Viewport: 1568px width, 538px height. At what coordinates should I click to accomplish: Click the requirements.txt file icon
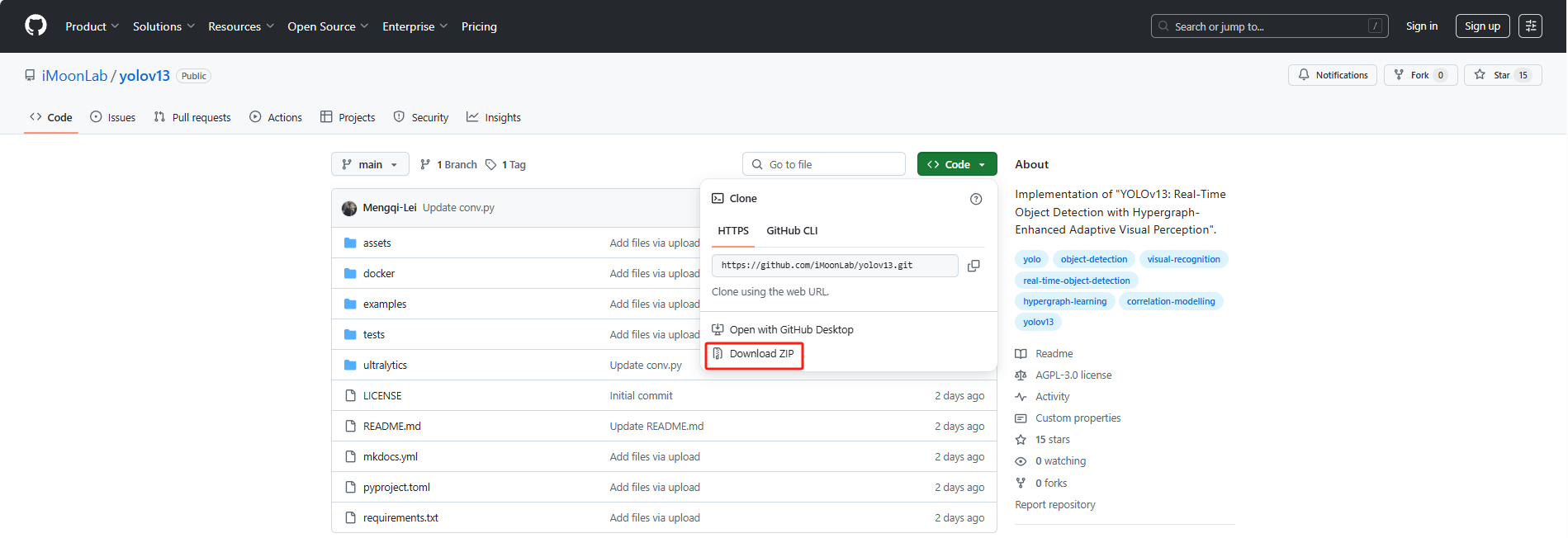click(350, 517)
